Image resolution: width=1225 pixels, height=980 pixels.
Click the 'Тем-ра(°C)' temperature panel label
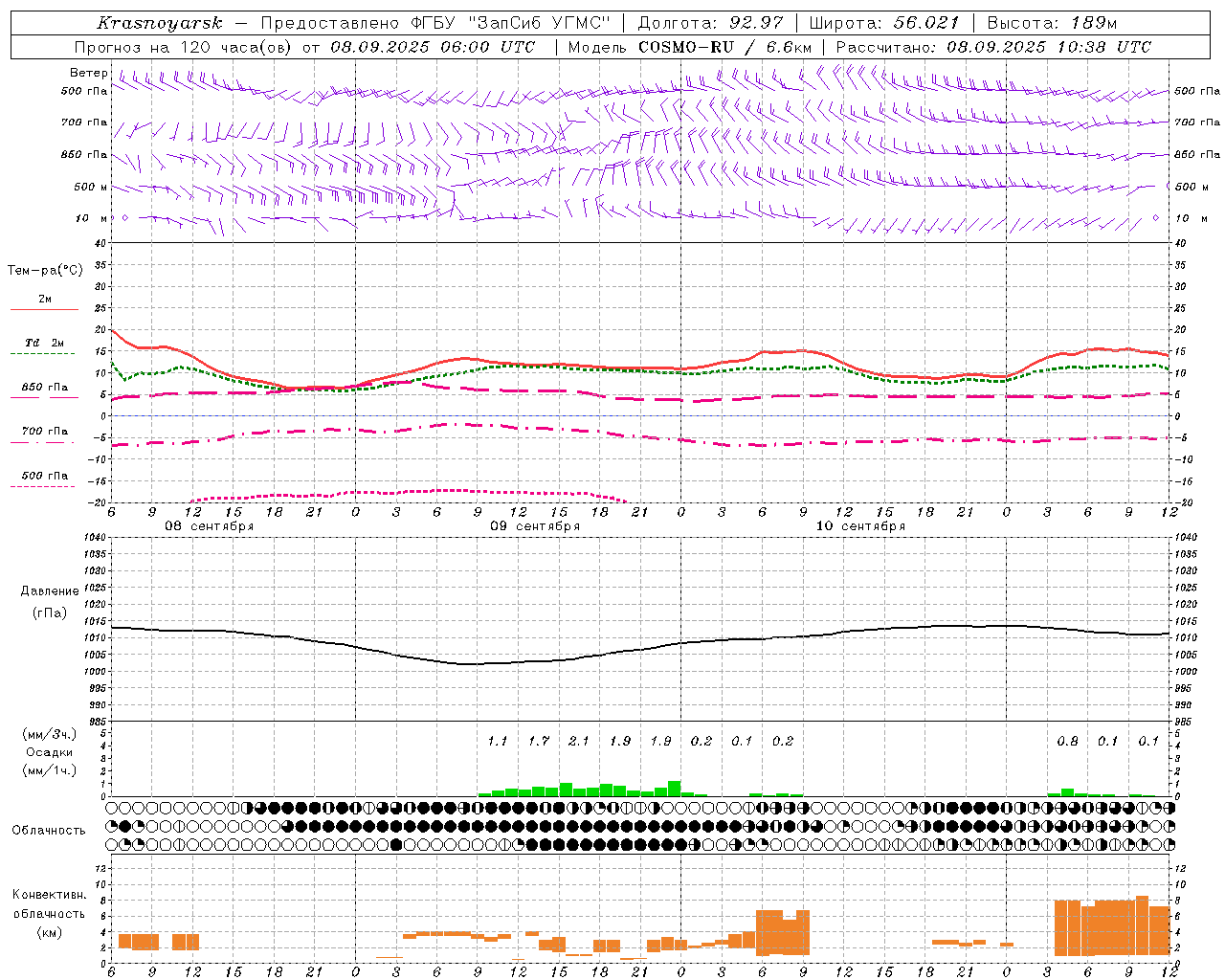45,271
